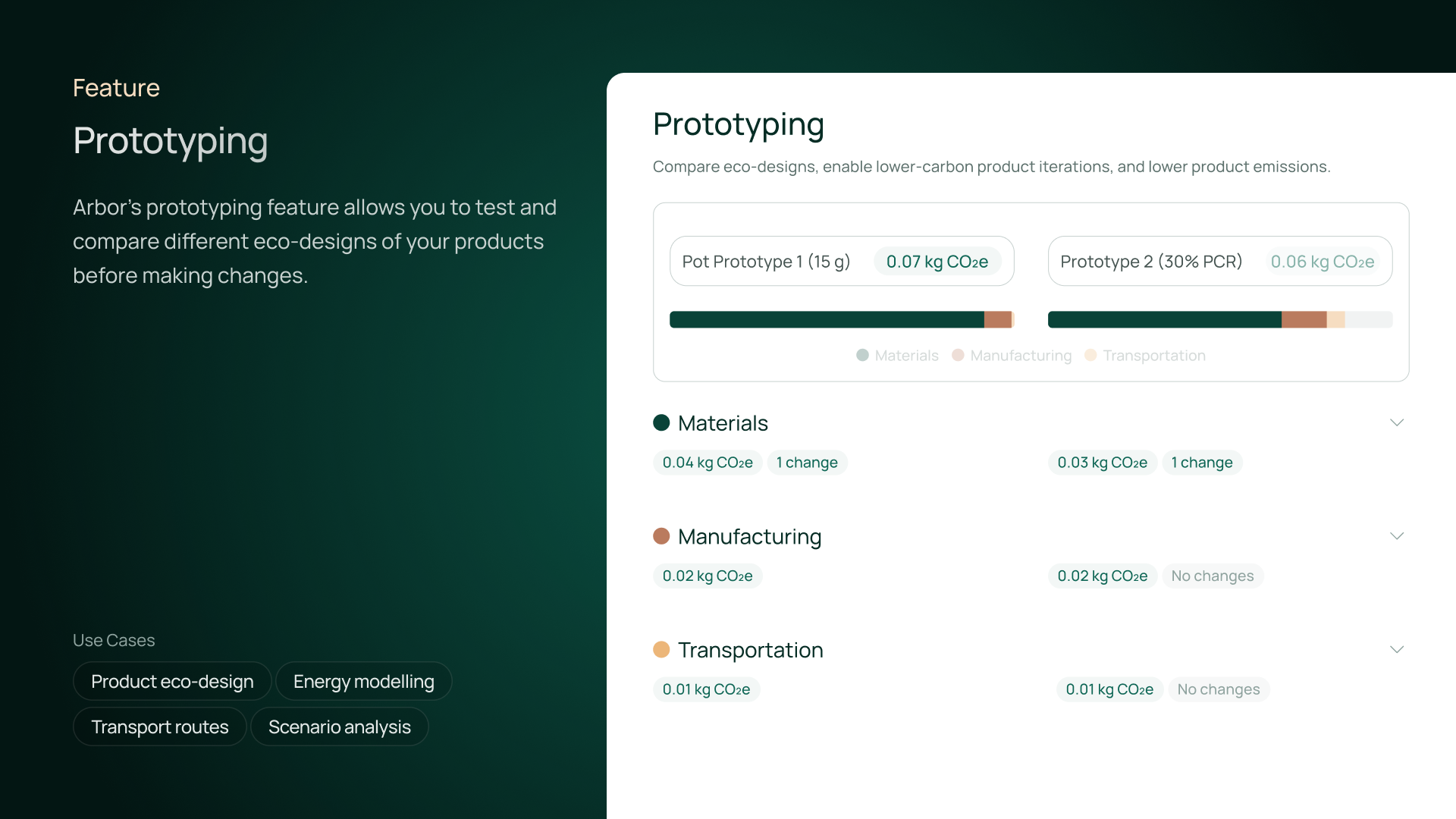Viewport: 1456px width, 819px height.
Task: Click the brown Manufacturing section dot
Action: [x=661, y=536]
